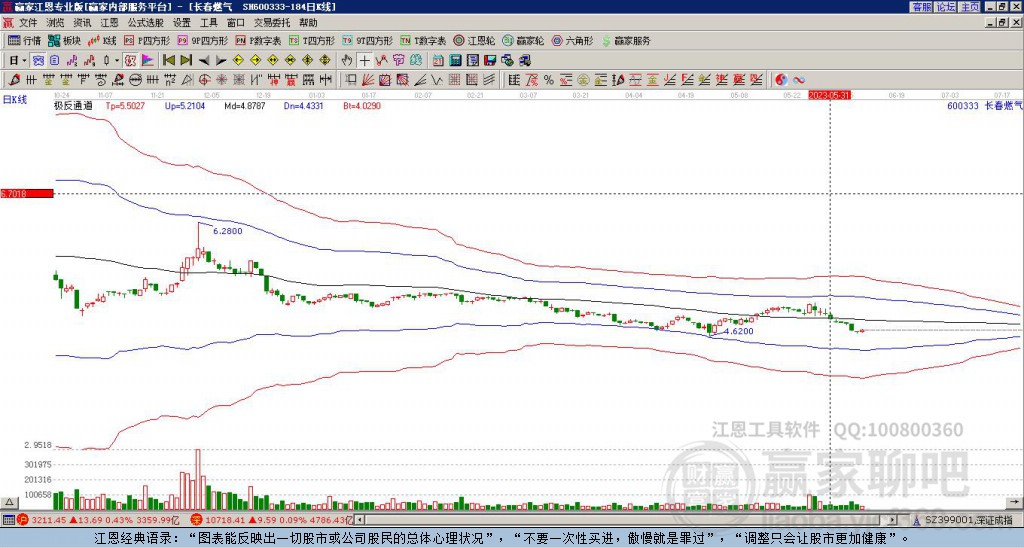Toggle the crosshair cursor tool
1024x548 pixels.
364,60
